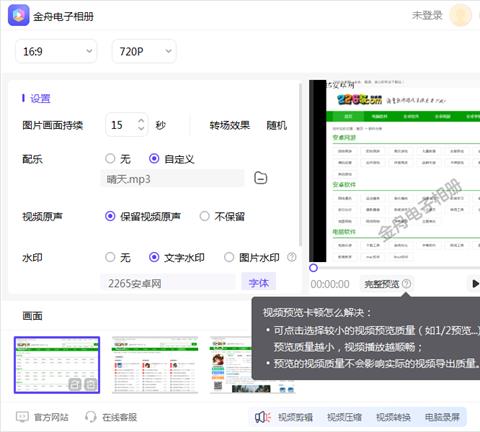Click the settings panel vertical scrollbar
Screen dimensions: 480x432
300,165
